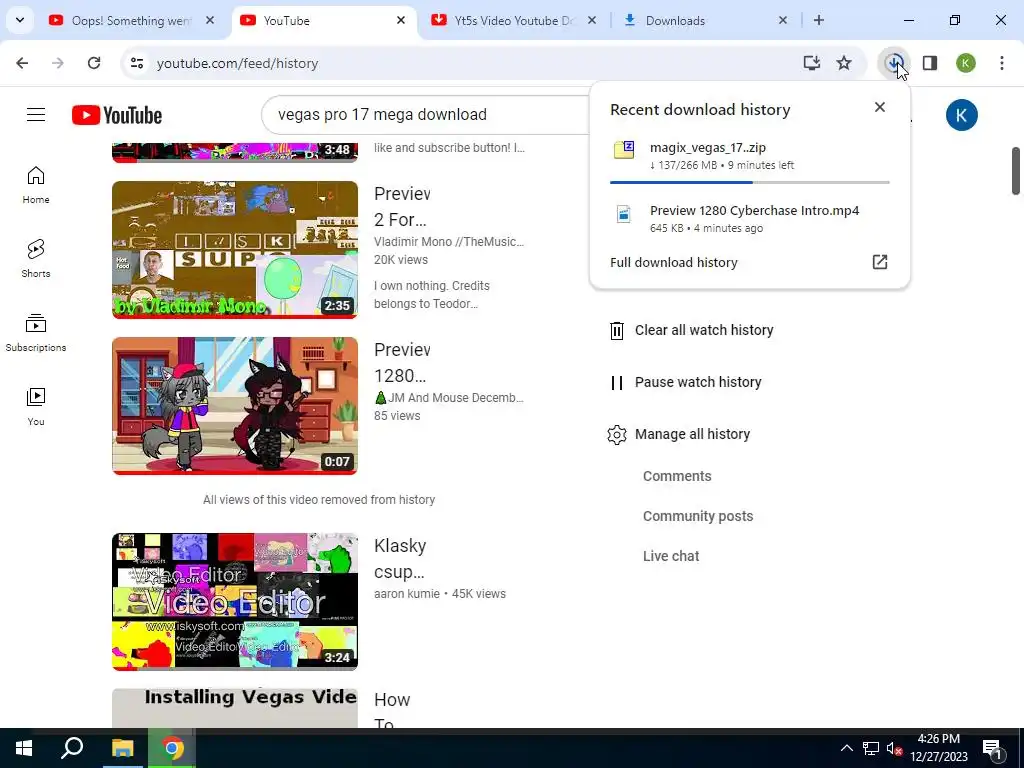Open a new browser tab
The width and height of the screenshot is (1024, 768).
[818, 21]
